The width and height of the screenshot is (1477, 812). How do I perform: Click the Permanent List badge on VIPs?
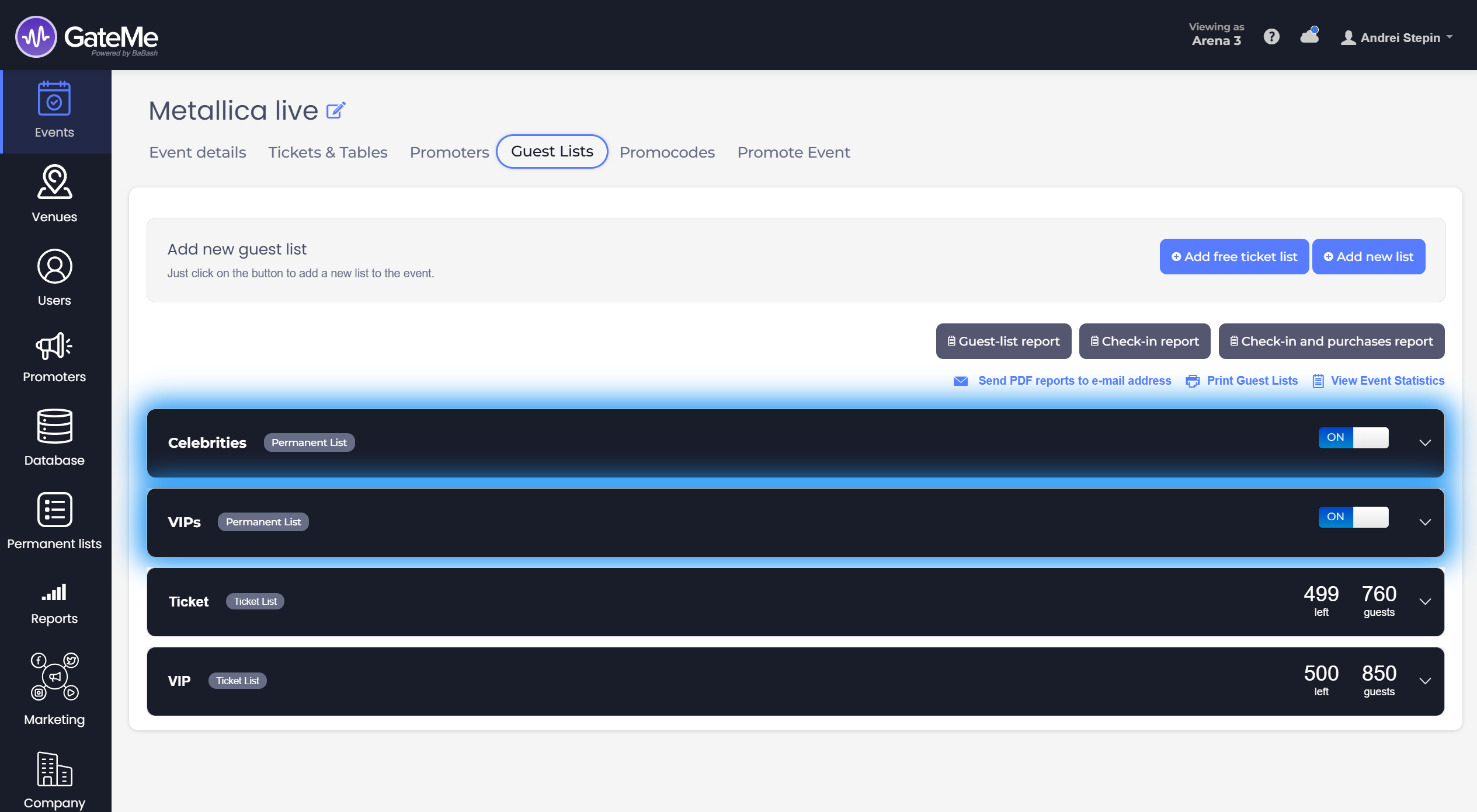click(263, 522)
